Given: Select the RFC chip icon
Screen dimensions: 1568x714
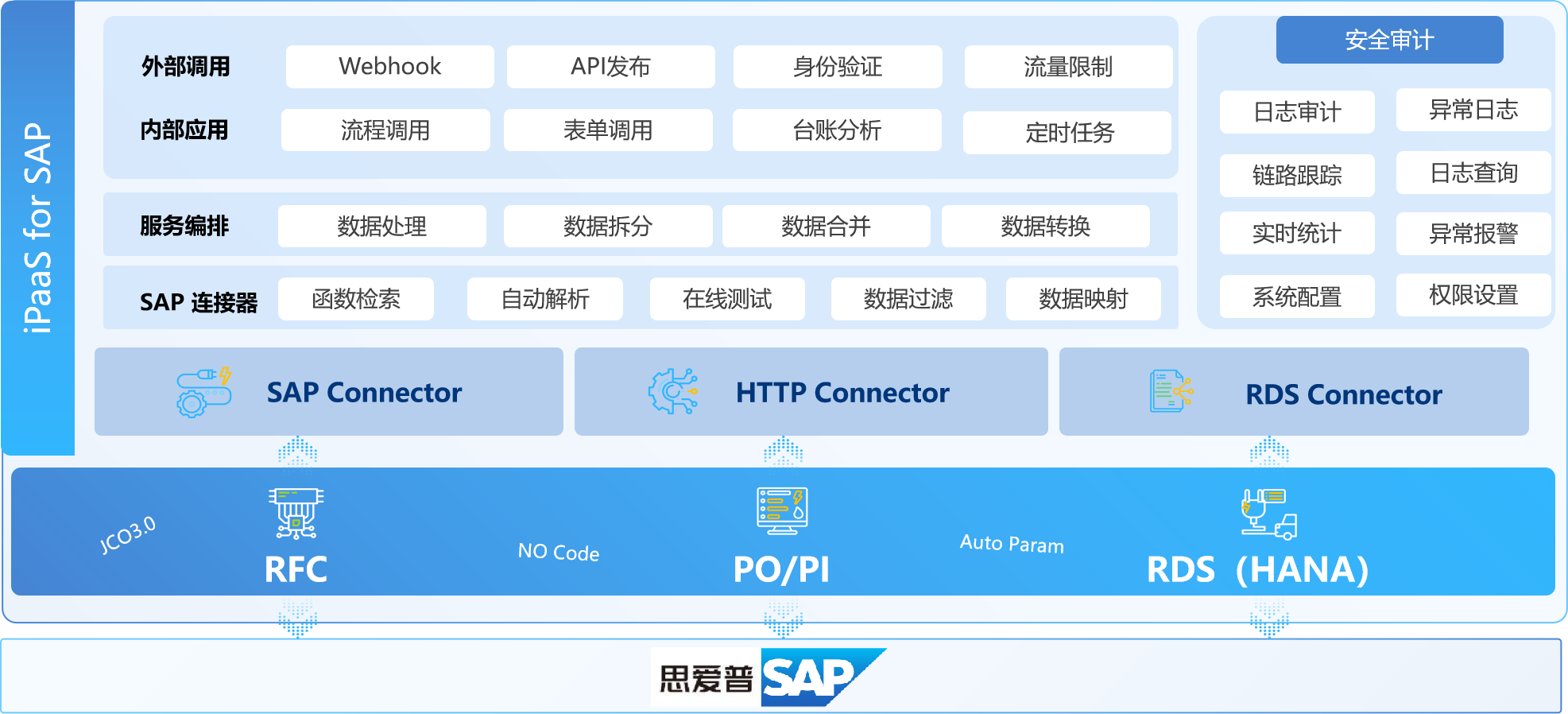Looking at the screenshot, I should click(296, 514).
